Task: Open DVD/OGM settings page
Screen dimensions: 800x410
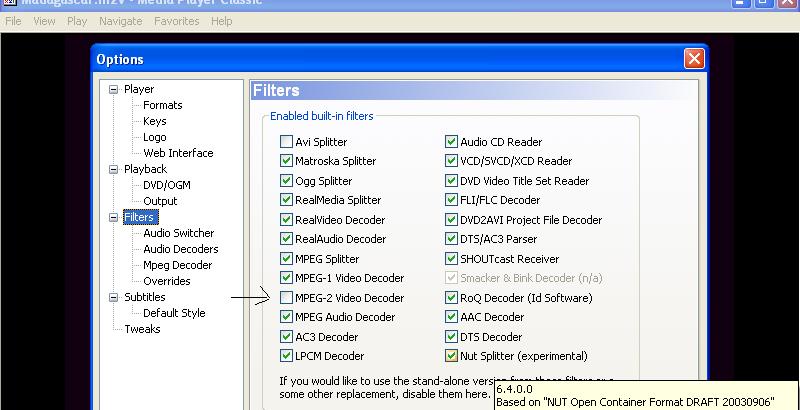Action: tap(167, 185)
